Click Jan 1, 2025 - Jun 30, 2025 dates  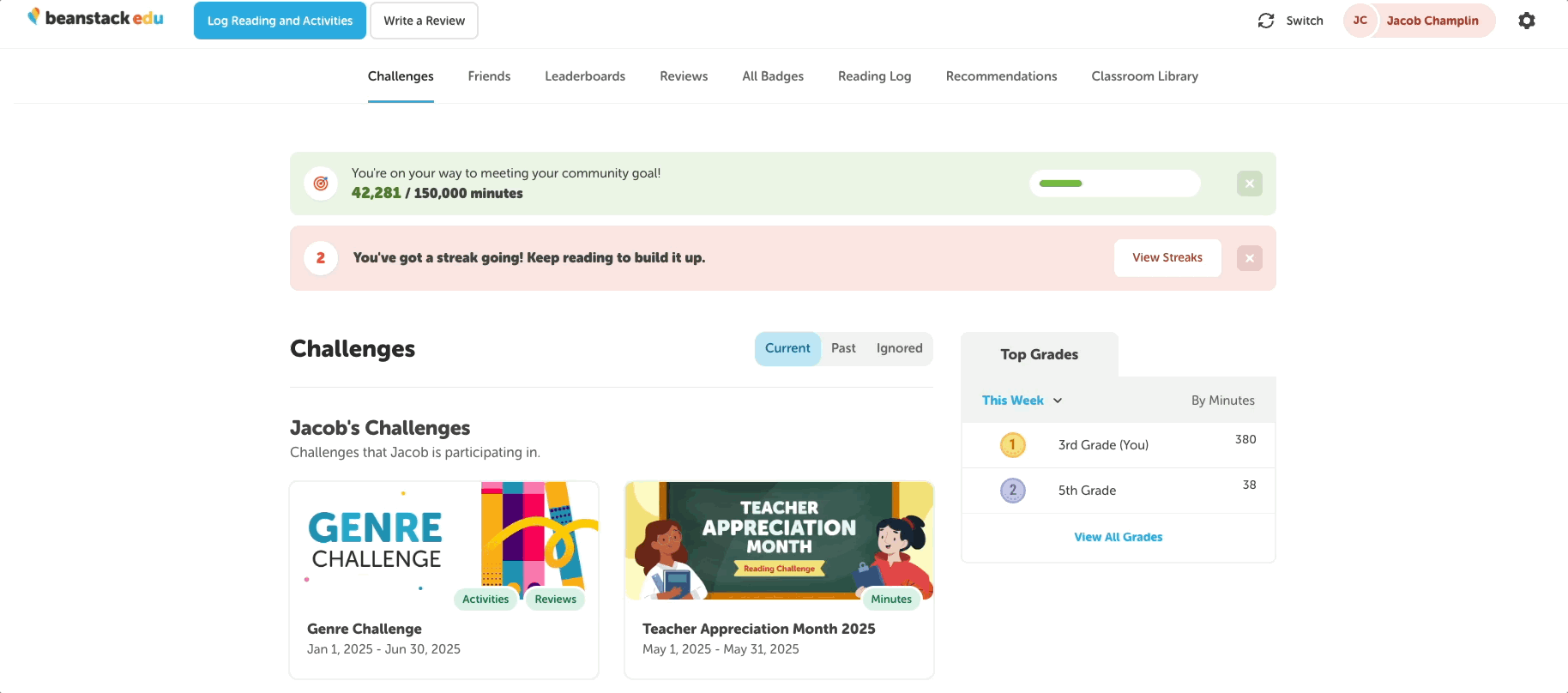point(383,649)
